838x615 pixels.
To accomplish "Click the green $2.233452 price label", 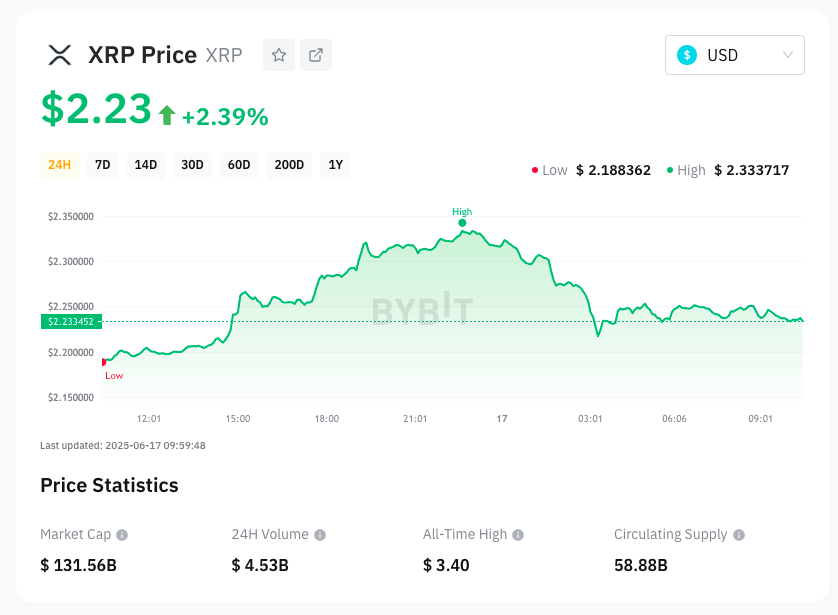I will 69,321.
